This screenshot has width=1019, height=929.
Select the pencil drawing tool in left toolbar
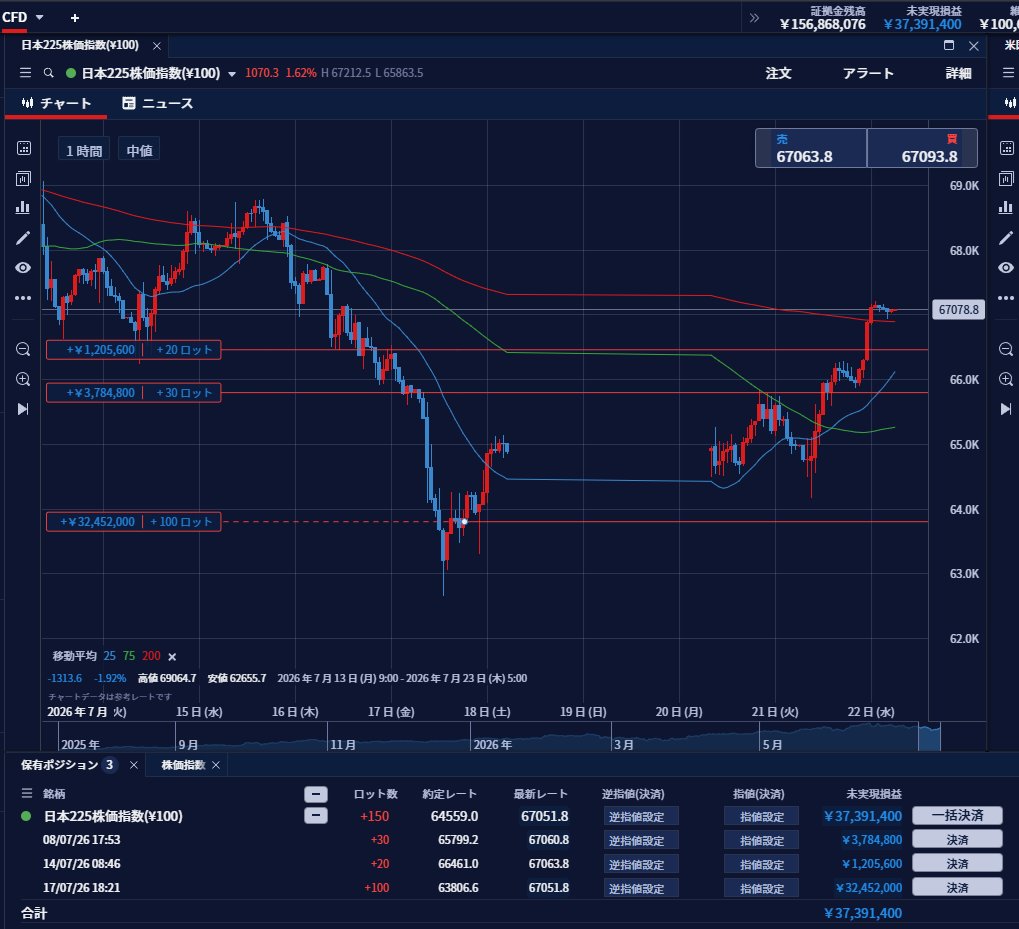click(x=23, y=238)
